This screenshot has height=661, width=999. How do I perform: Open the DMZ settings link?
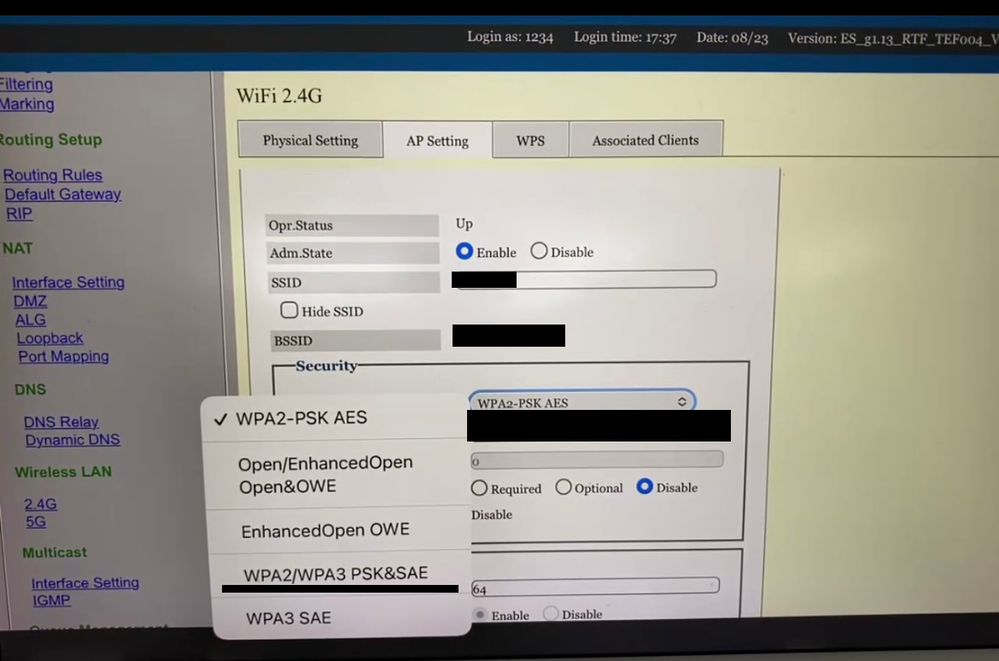coord(30,301)
